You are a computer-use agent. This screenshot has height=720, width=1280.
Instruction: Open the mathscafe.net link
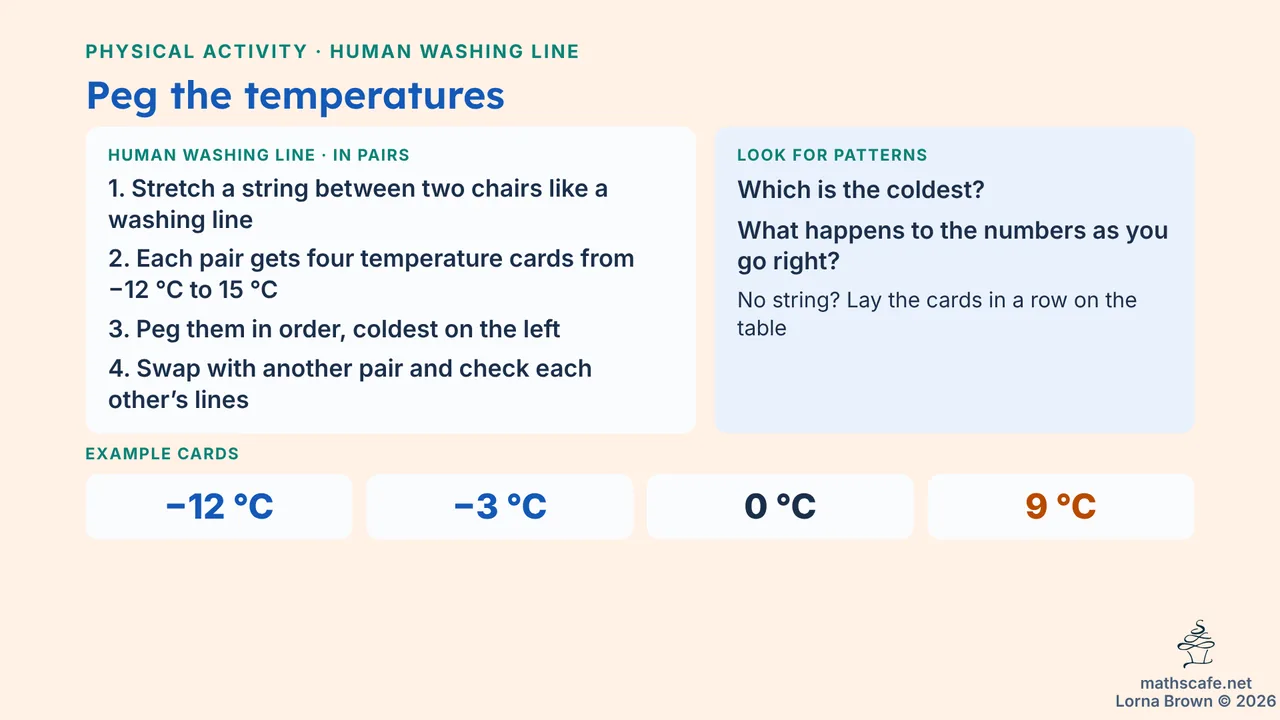tap(1196, 683)
